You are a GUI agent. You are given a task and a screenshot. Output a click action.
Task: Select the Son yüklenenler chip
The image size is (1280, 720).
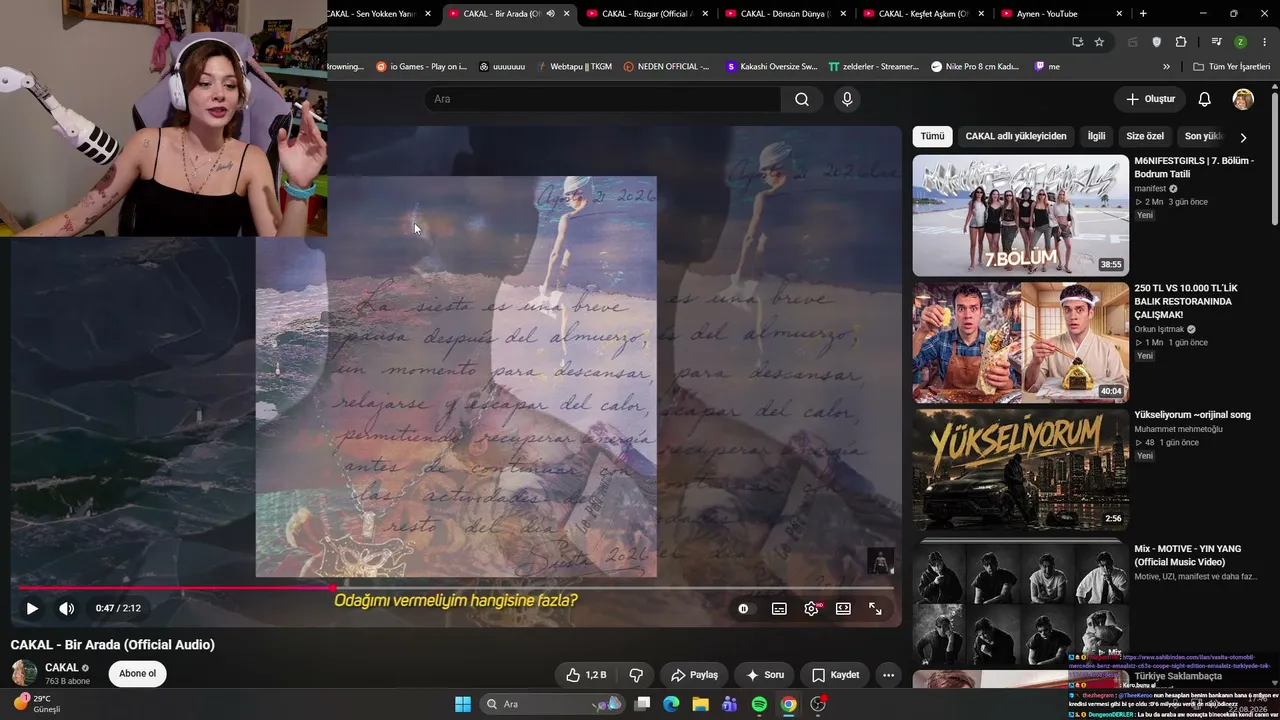(1203, 136)
